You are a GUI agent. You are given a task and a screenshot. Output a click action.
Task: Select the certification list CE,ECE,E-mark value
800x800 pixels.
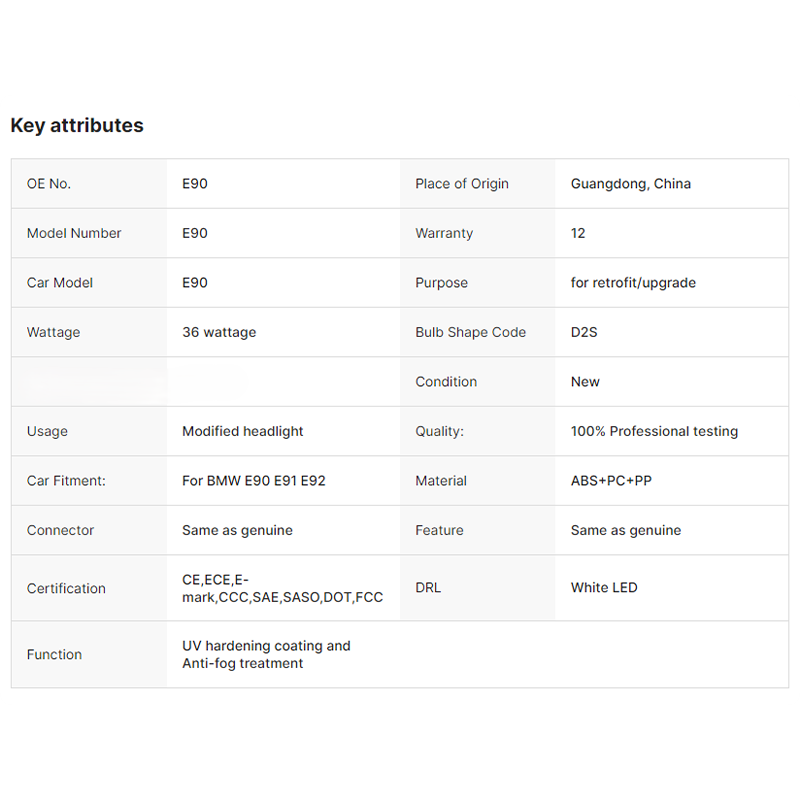pos(282,588)
